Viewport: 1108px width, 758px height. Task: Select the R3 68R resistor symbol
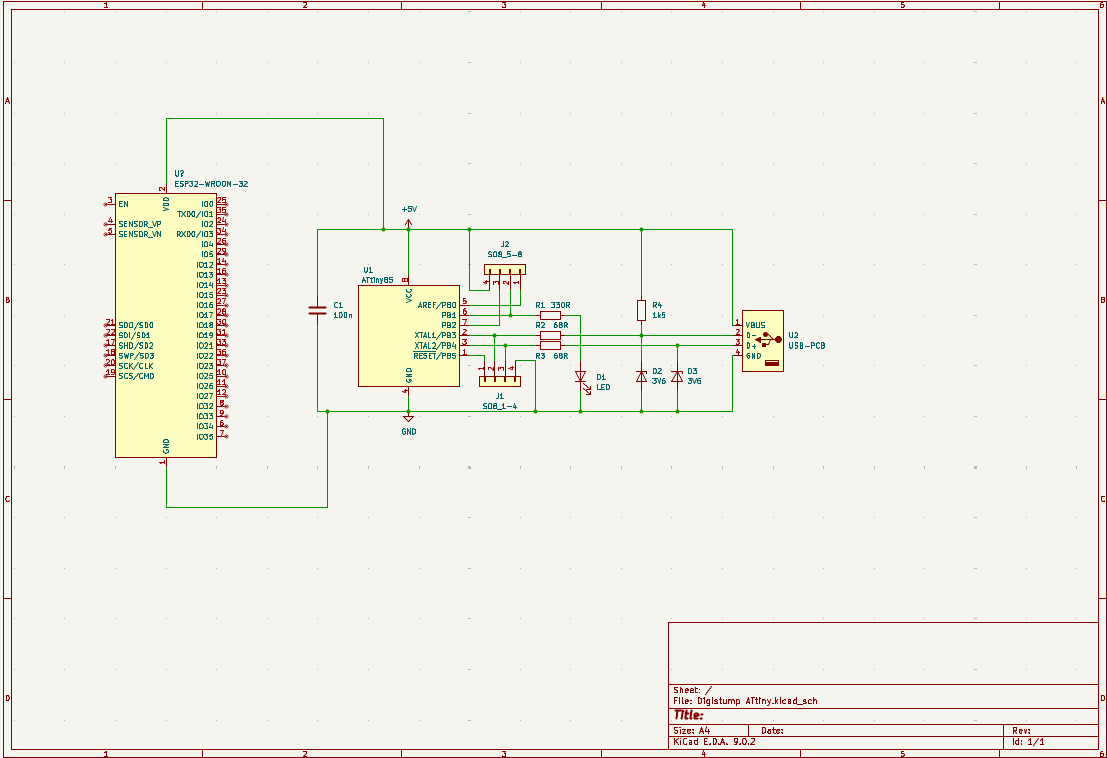pos(550,345)
